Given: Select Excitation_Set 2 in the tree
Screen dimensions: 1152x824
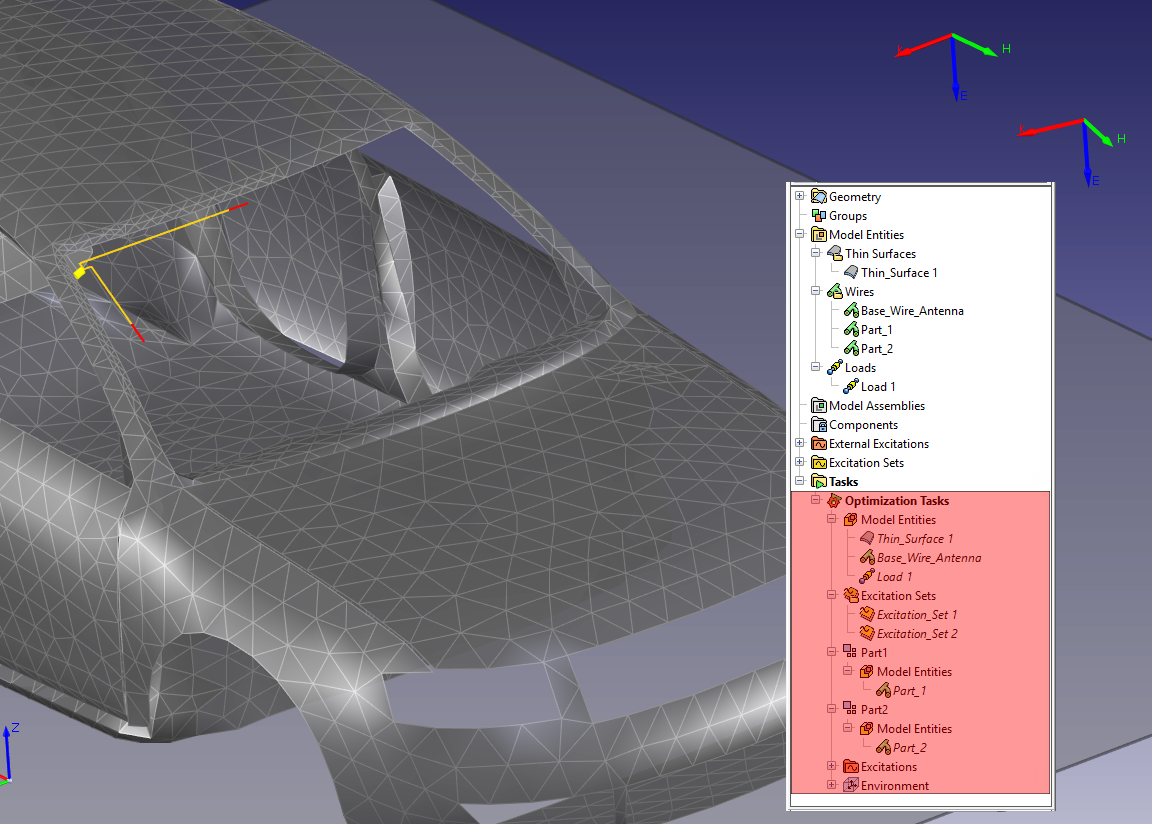Looking at the screenshot, I should 916,634.
